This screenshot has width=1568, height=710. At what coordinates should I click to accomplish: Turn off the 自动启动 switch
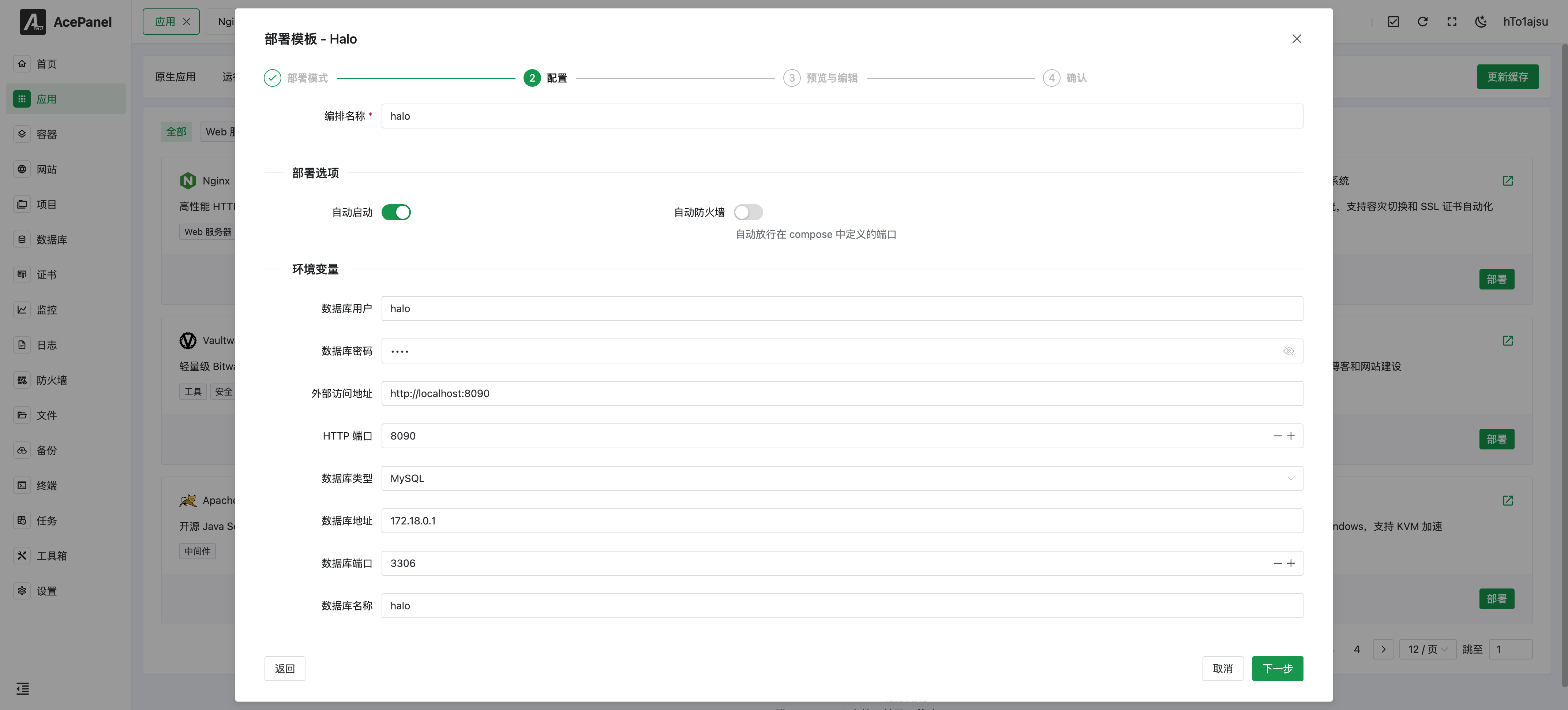click(x=395, y=212)
